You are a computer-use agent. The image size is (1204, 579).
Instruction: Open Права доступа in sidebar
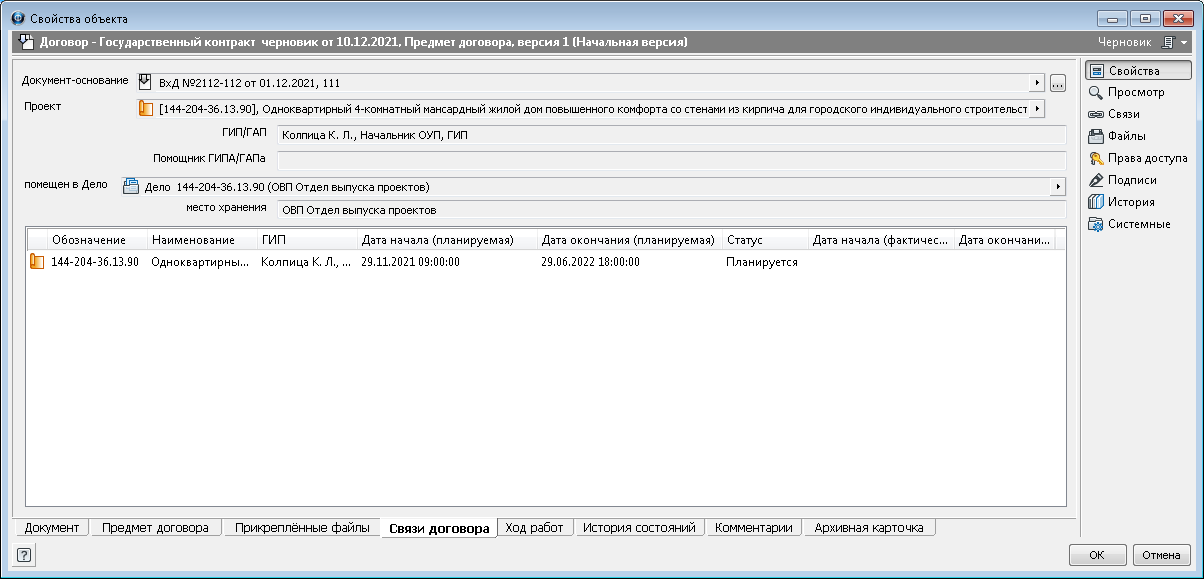click(1146, 158)
